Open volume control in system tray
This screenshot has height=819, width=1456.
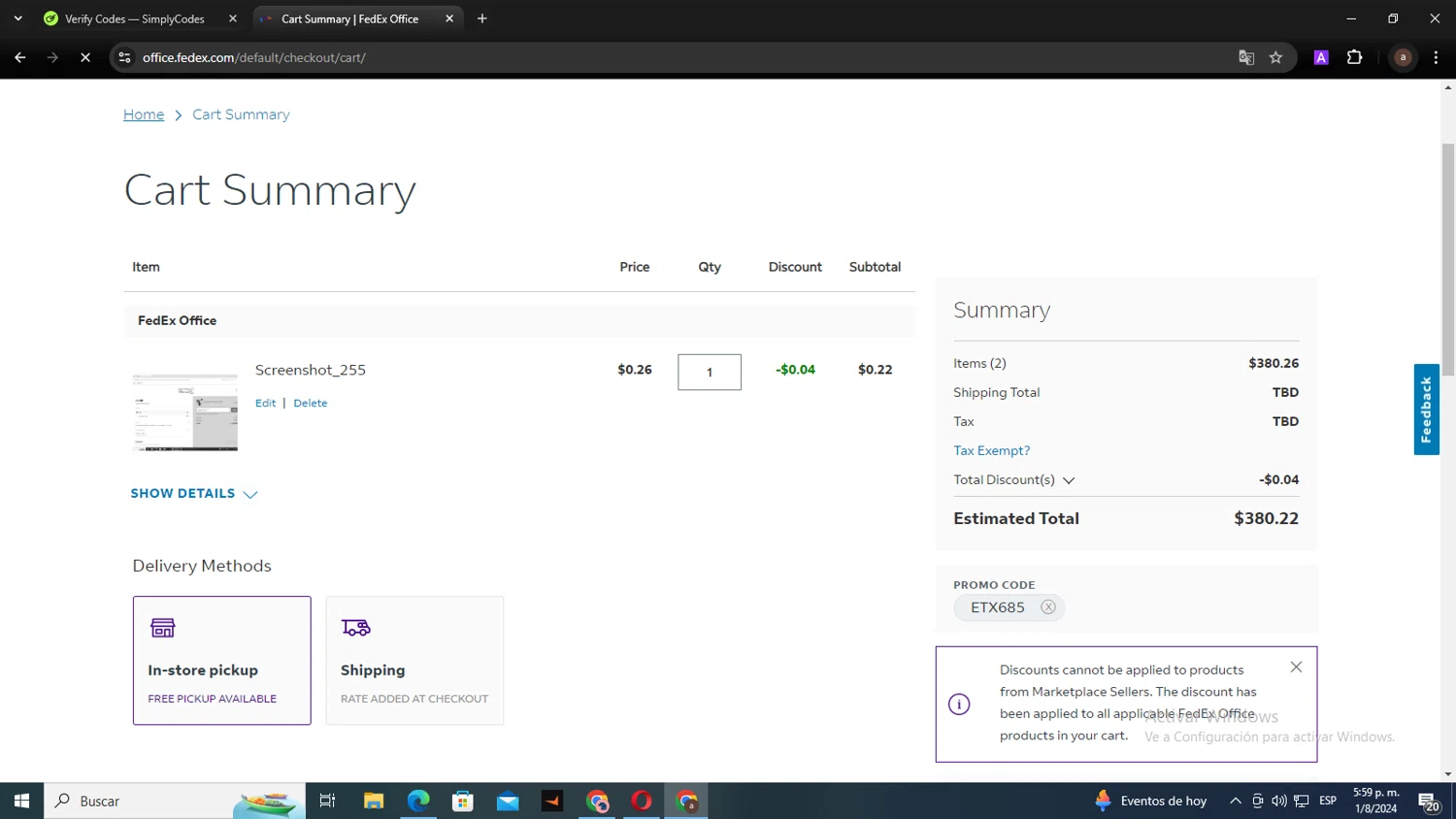[x=1279, y=801]
